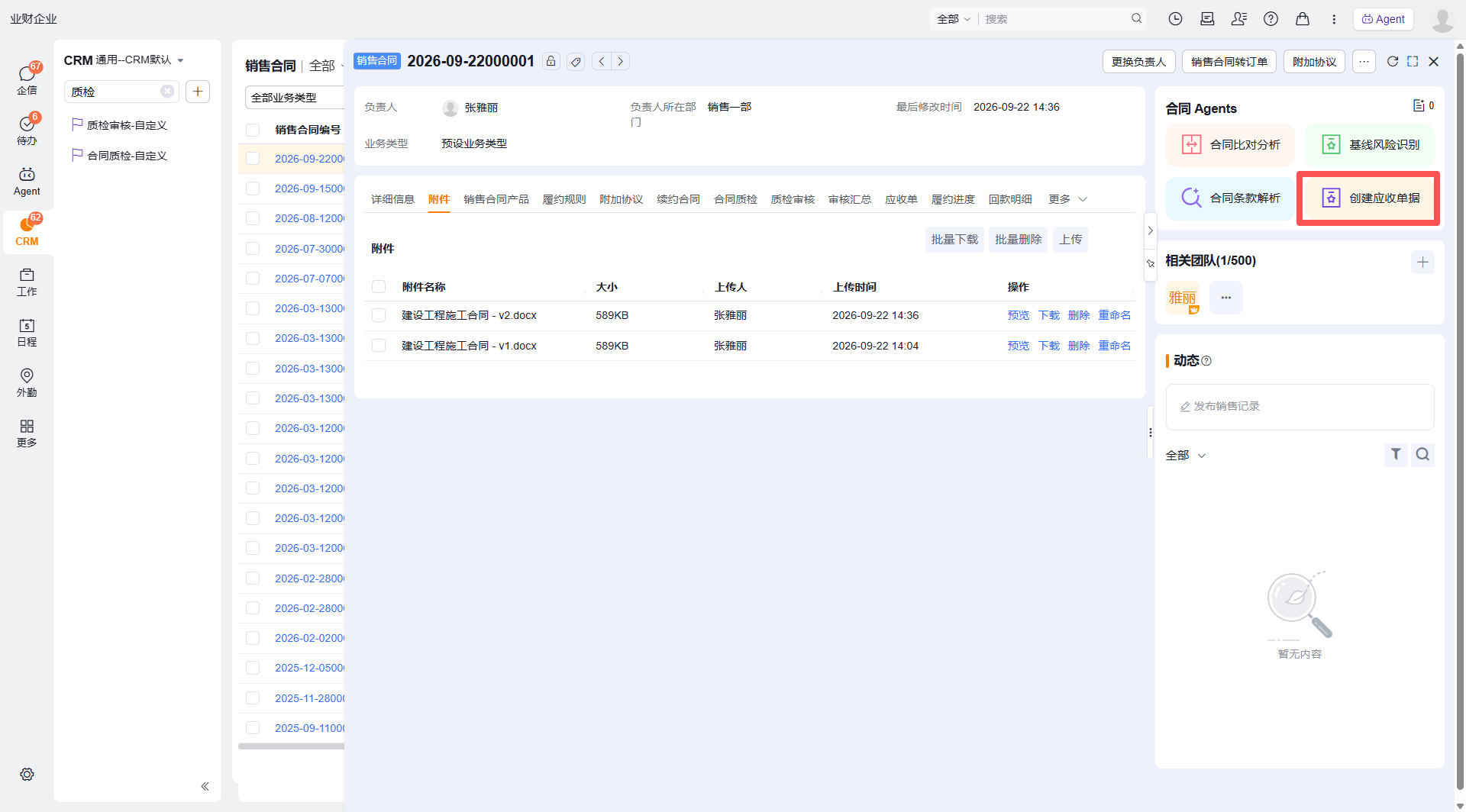Check the 建设工程施工合同 - v2.docx row

click(379, 315)
